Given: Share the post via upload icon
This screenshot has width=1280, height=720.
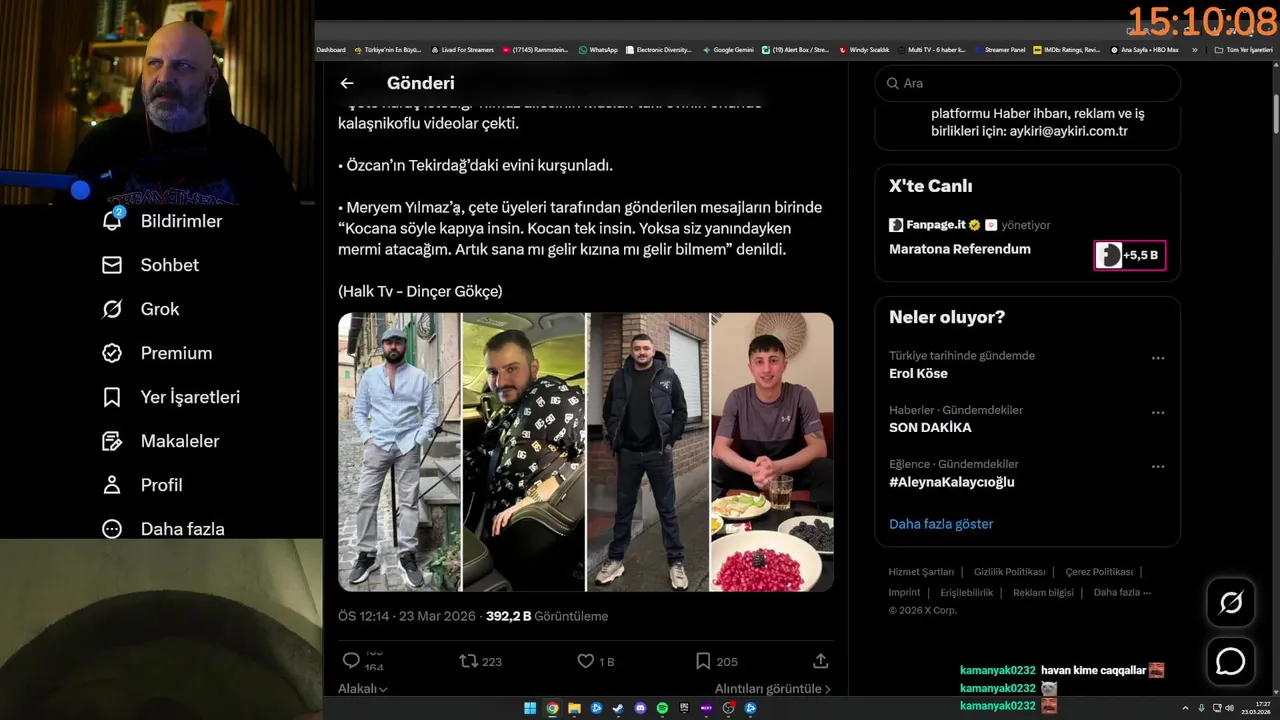Looking at the screenshot, I should click(x=821, y=661).
